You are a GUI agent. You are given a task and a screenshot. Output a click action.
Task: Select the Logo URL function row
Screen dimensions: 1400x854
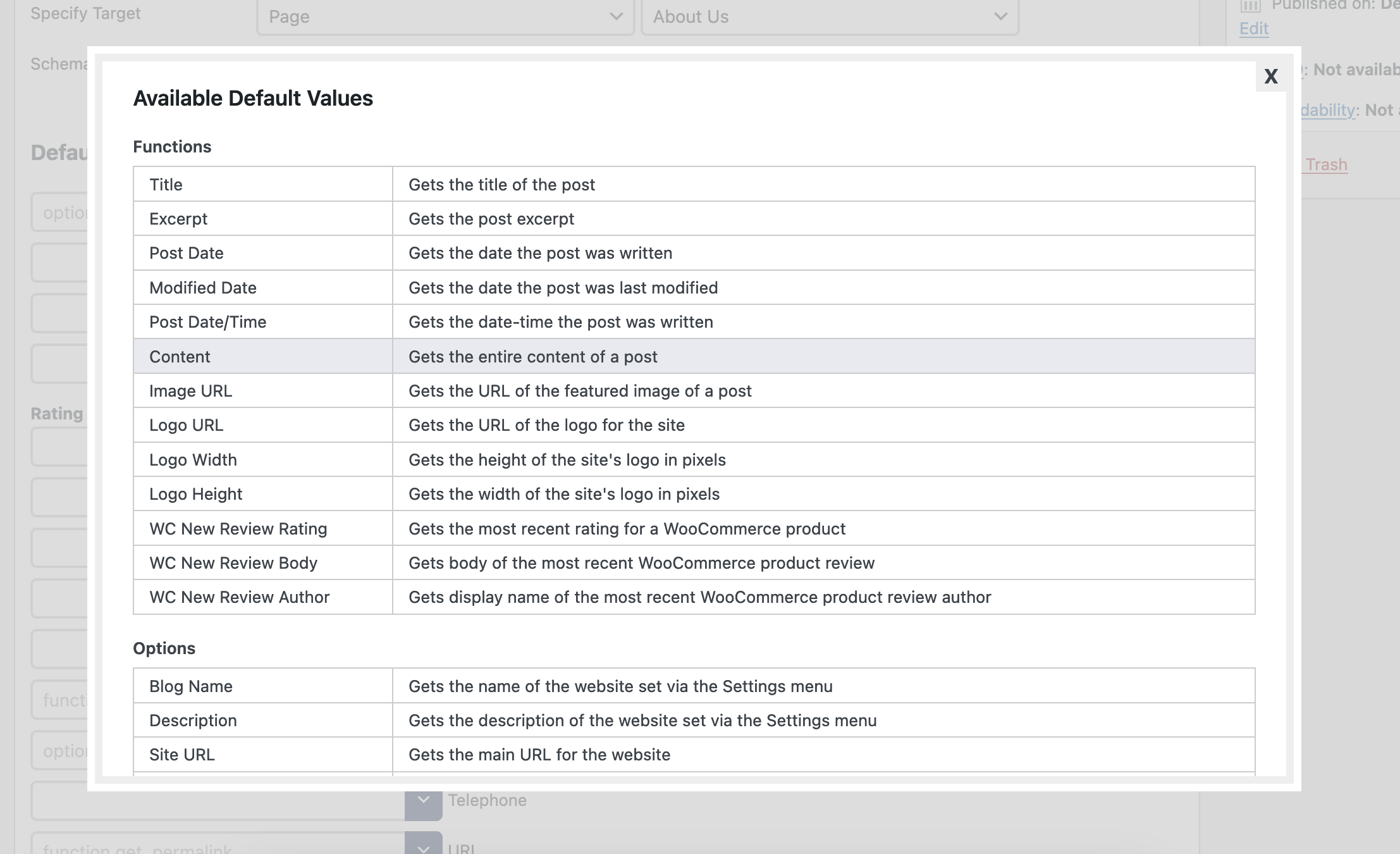click(694, 425)
